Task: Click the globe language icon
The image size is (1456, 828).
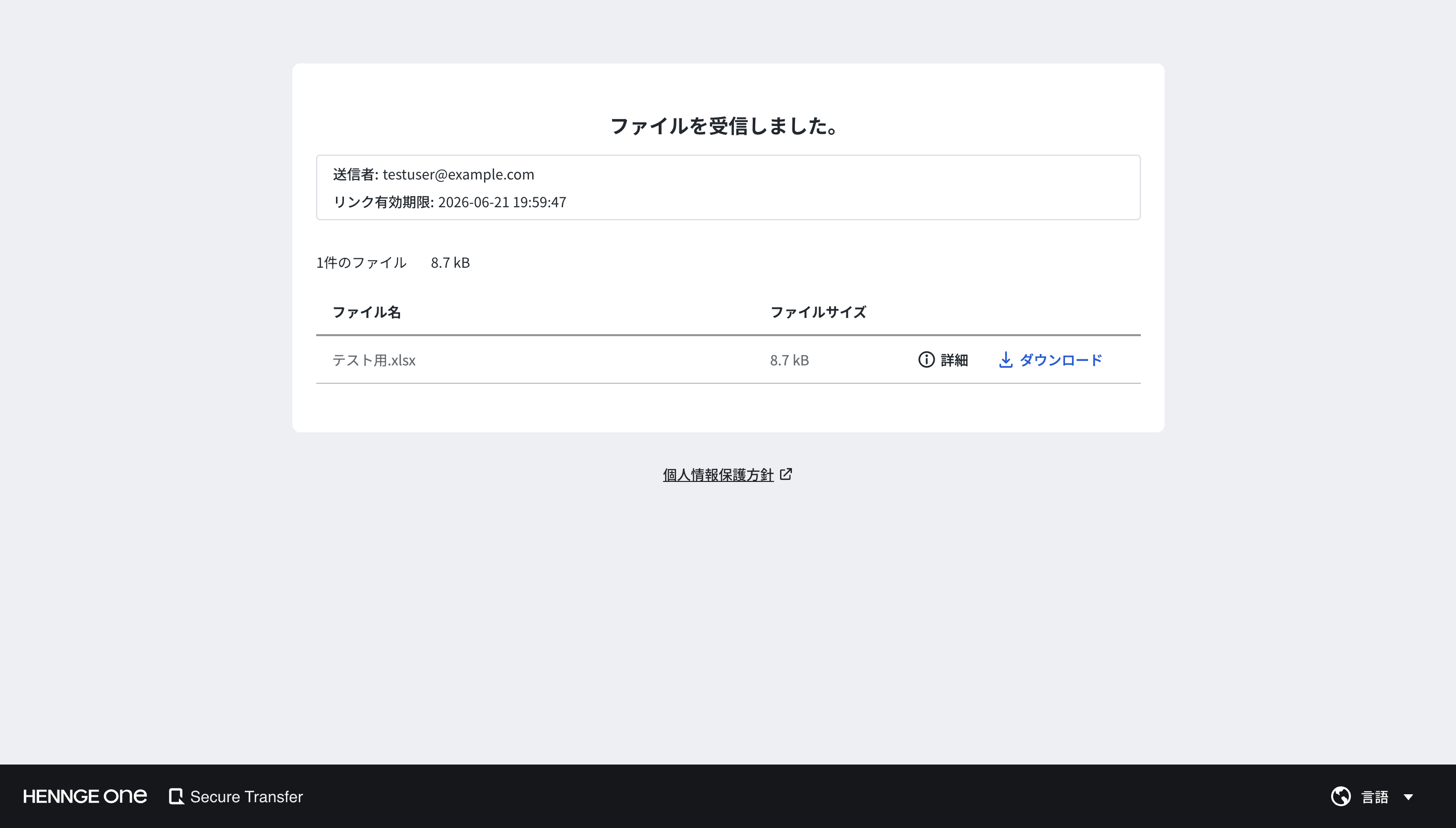Action: pos(1341,796)
